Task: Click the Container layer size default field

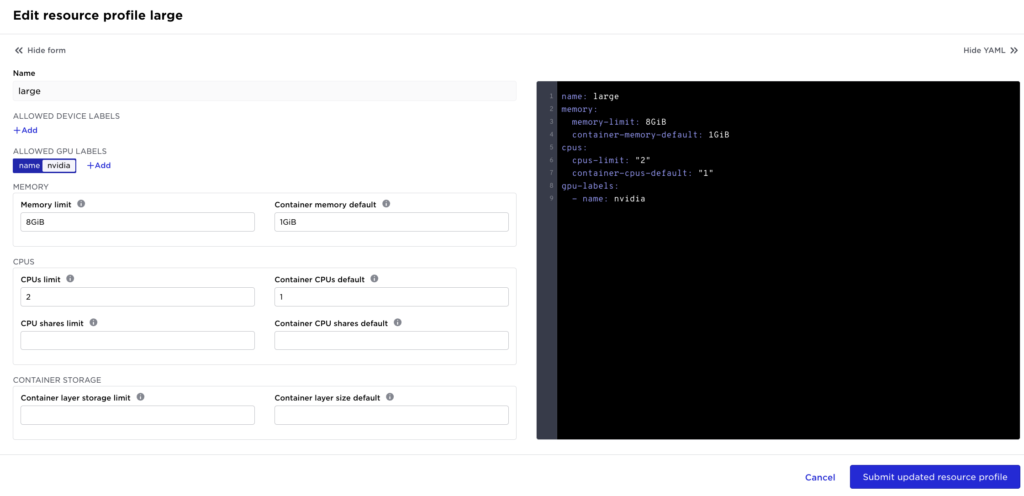Action: click(391, 415)
